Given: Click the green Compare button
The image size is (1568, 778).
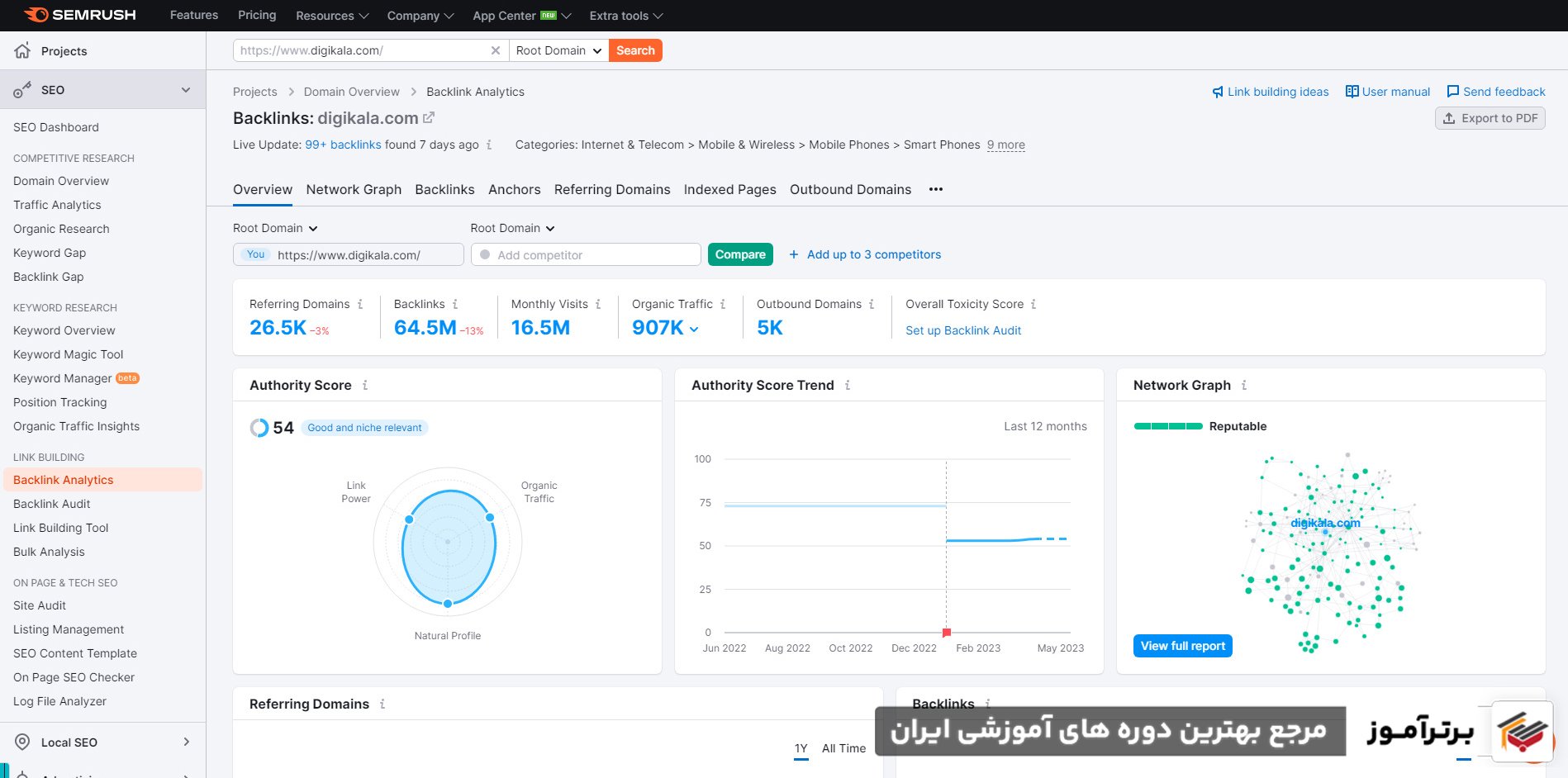Looking at the screenshot, I should (x=740, y=254).
